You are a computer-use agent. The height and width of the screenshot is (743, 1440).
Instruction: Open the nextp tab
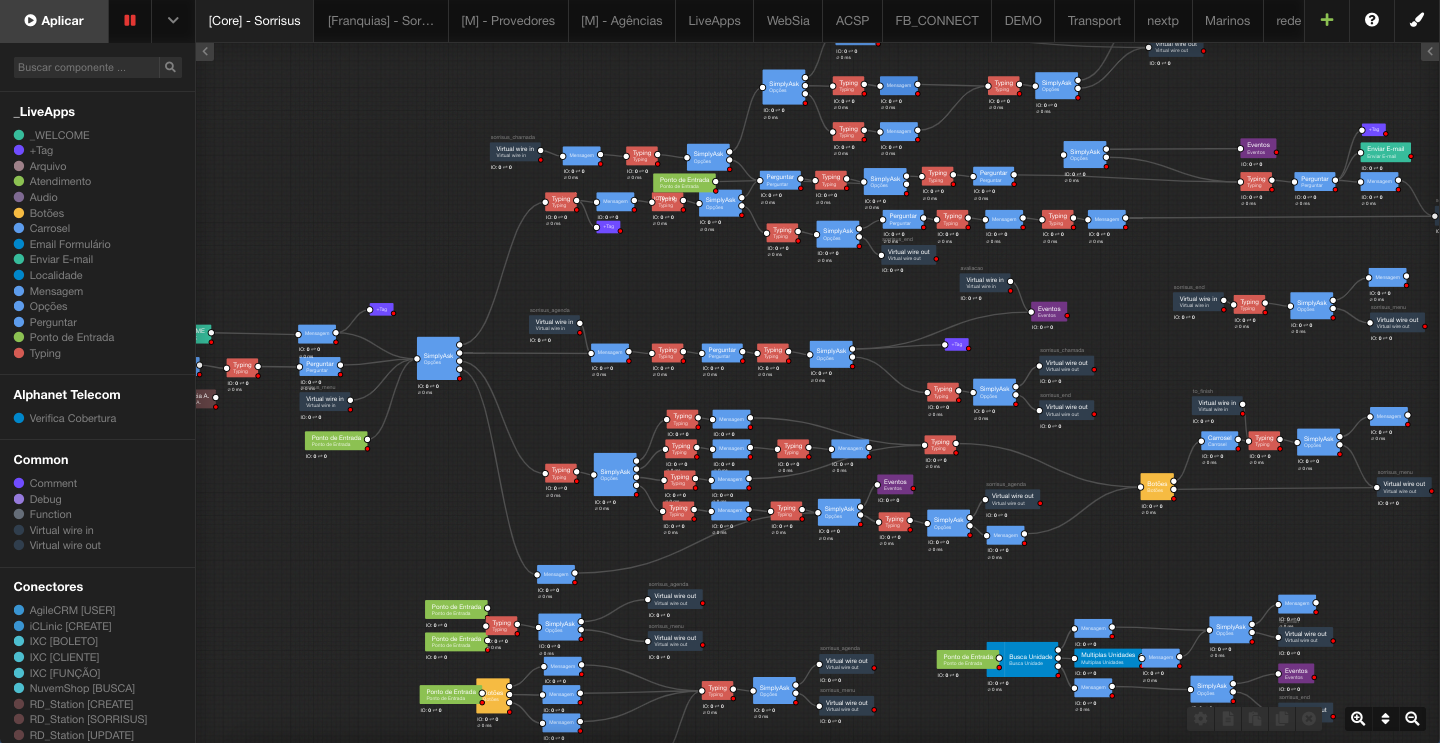[x=1163, y=20]
